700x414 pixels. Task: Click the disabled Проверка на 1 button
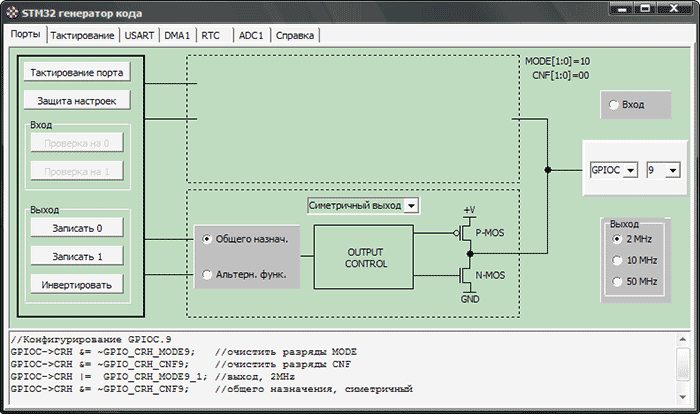pyautogui.click(x=77, y=171)
